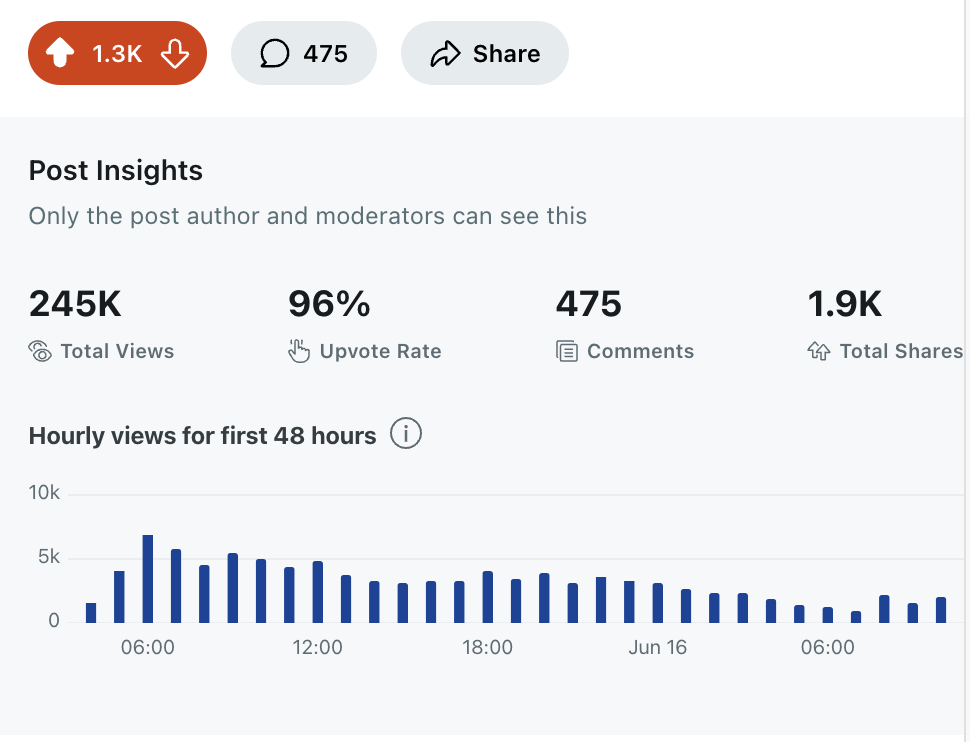Viewport: 970px width, 742px height.
Task: Click the bar above the 18:00 label
Action: coord(488,597)
